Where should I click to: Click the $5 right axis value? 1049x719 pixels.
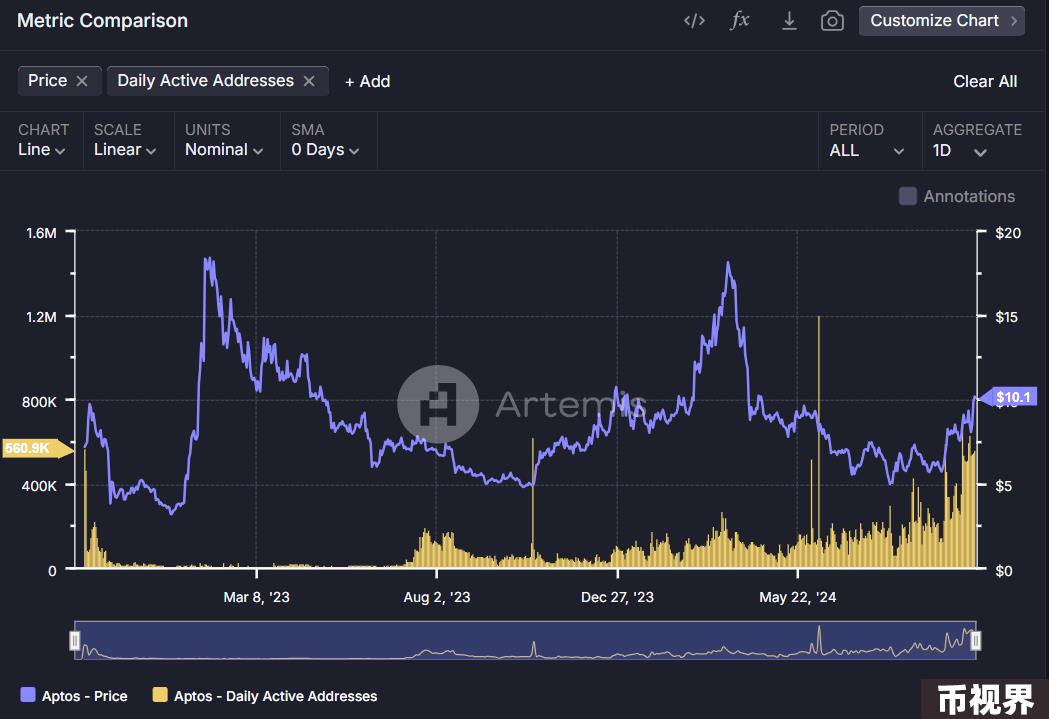tap(1004, 486)
